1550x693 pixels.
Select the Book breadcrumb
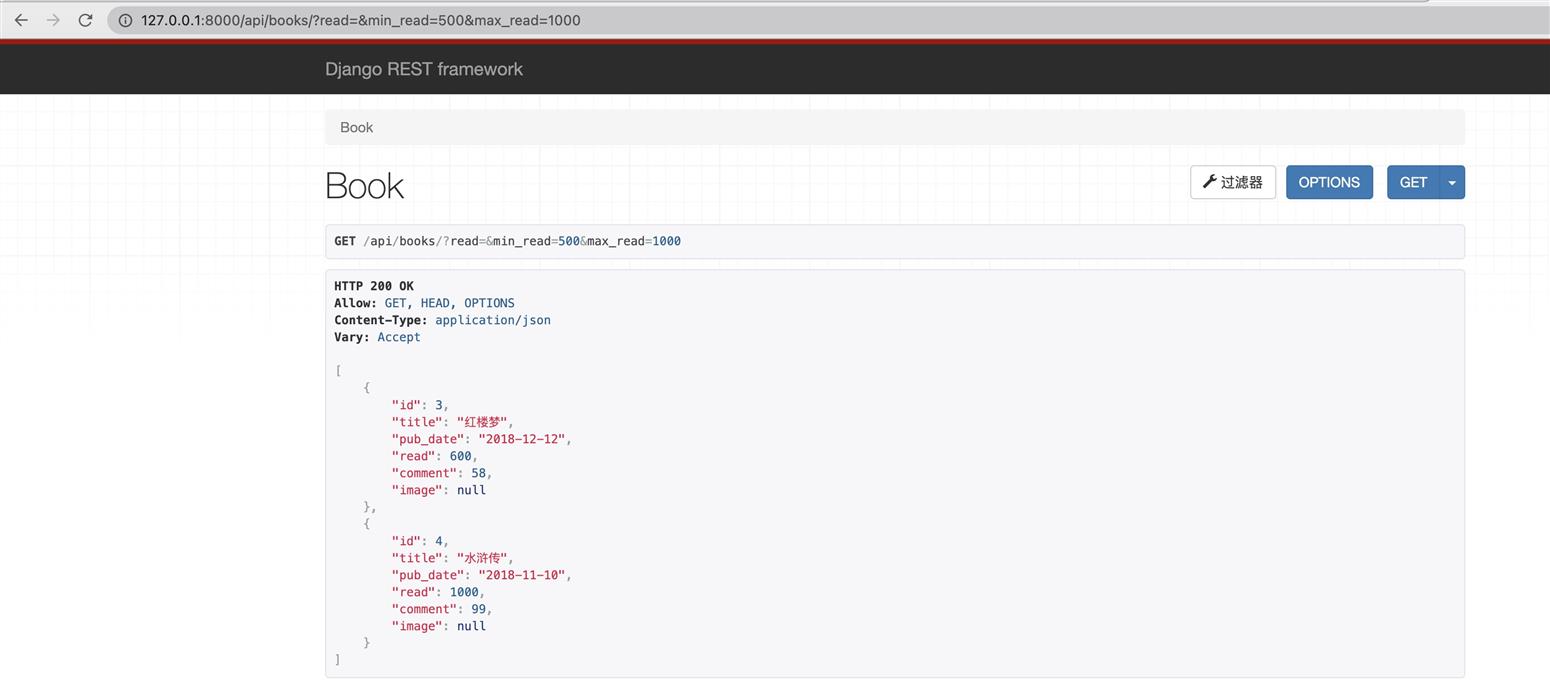[356, 127]
